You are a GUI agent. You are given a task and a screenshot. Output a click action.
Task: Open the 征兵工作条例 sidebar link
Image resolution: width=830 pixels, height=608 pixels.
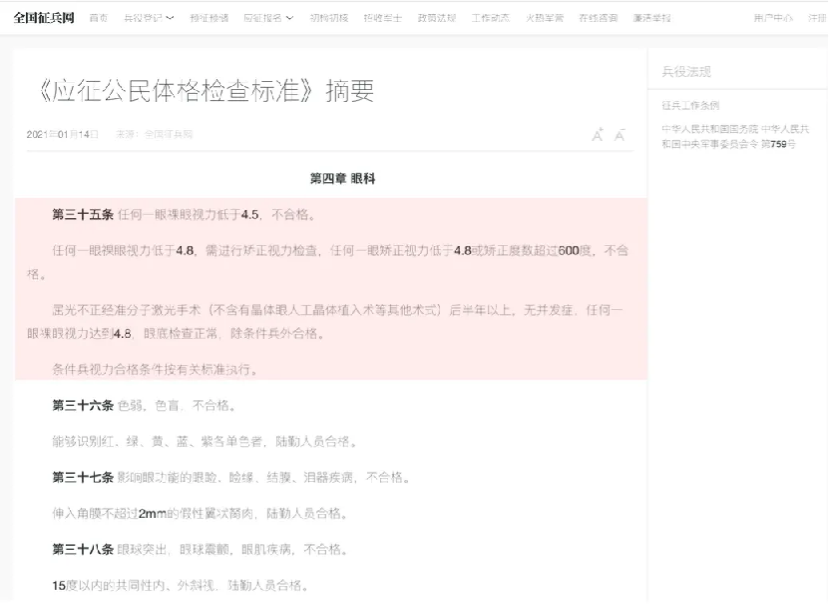[x=690, y=105]
